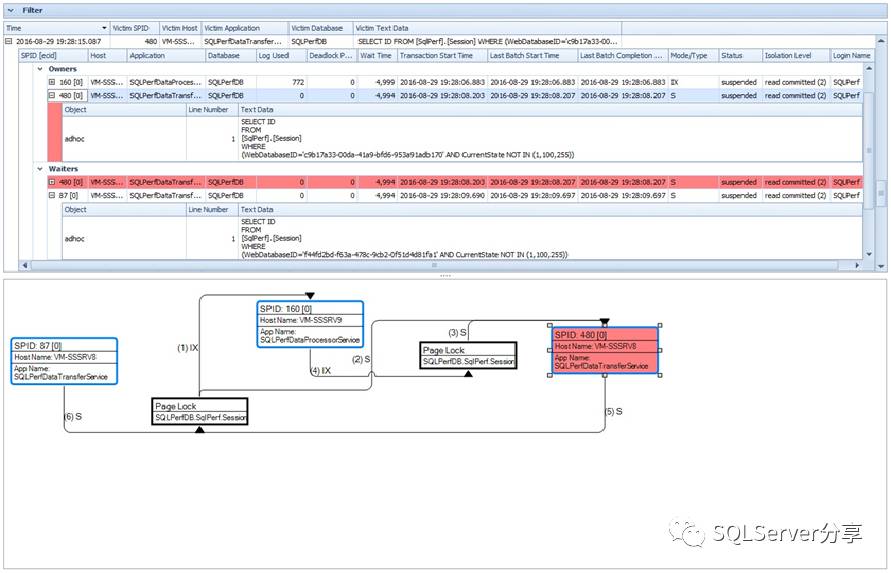Select the red SPID 480 [0] victim node

coord(605,350)
